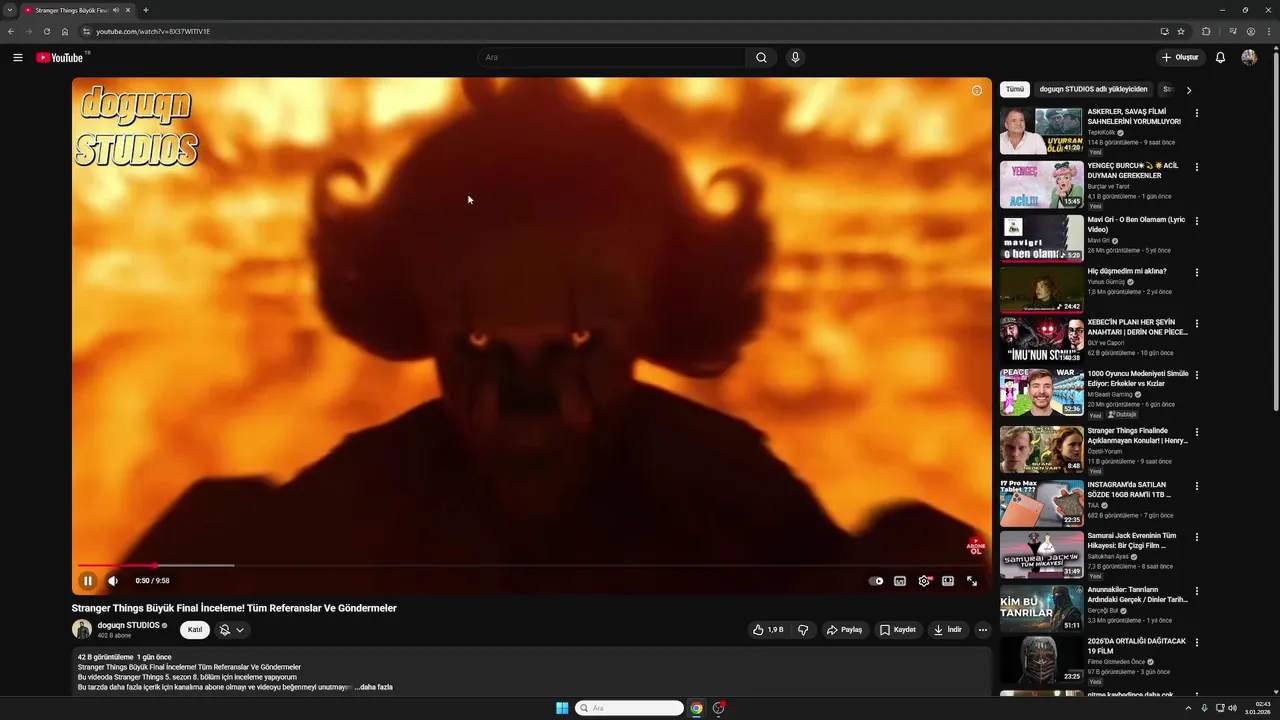Open 2026'DA ORTALIĞI DAĞITACAK 19 FİLM title
The width and height of the screenshot is (1280, 720).
pos(1137,646)
